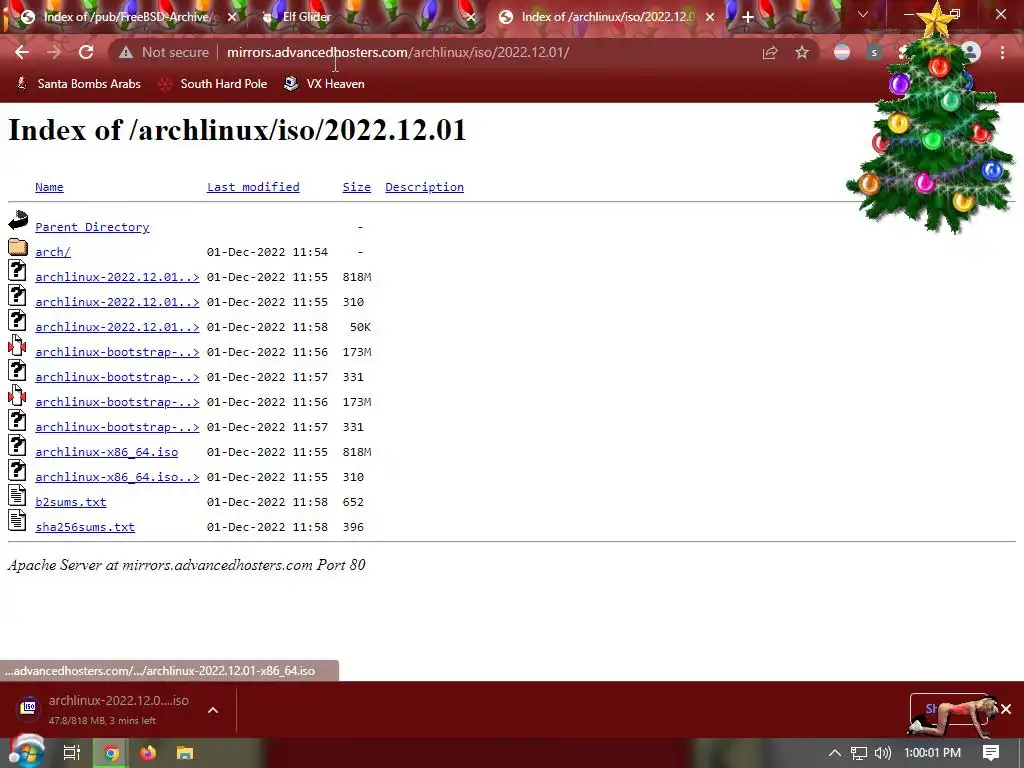Screen dimensions: 1024x768
Task: Click the 50K archlinux-2022.12.01 file link
Action: [x=117, y=327]
